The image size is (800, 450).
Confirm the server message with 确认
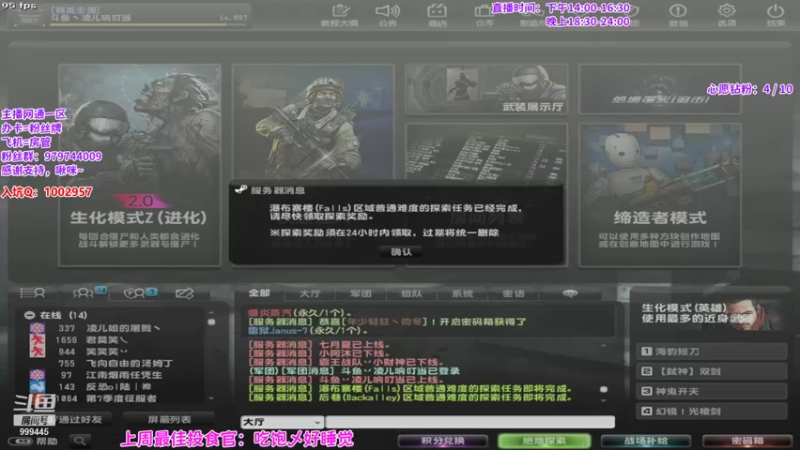click(x=401, y=252)
